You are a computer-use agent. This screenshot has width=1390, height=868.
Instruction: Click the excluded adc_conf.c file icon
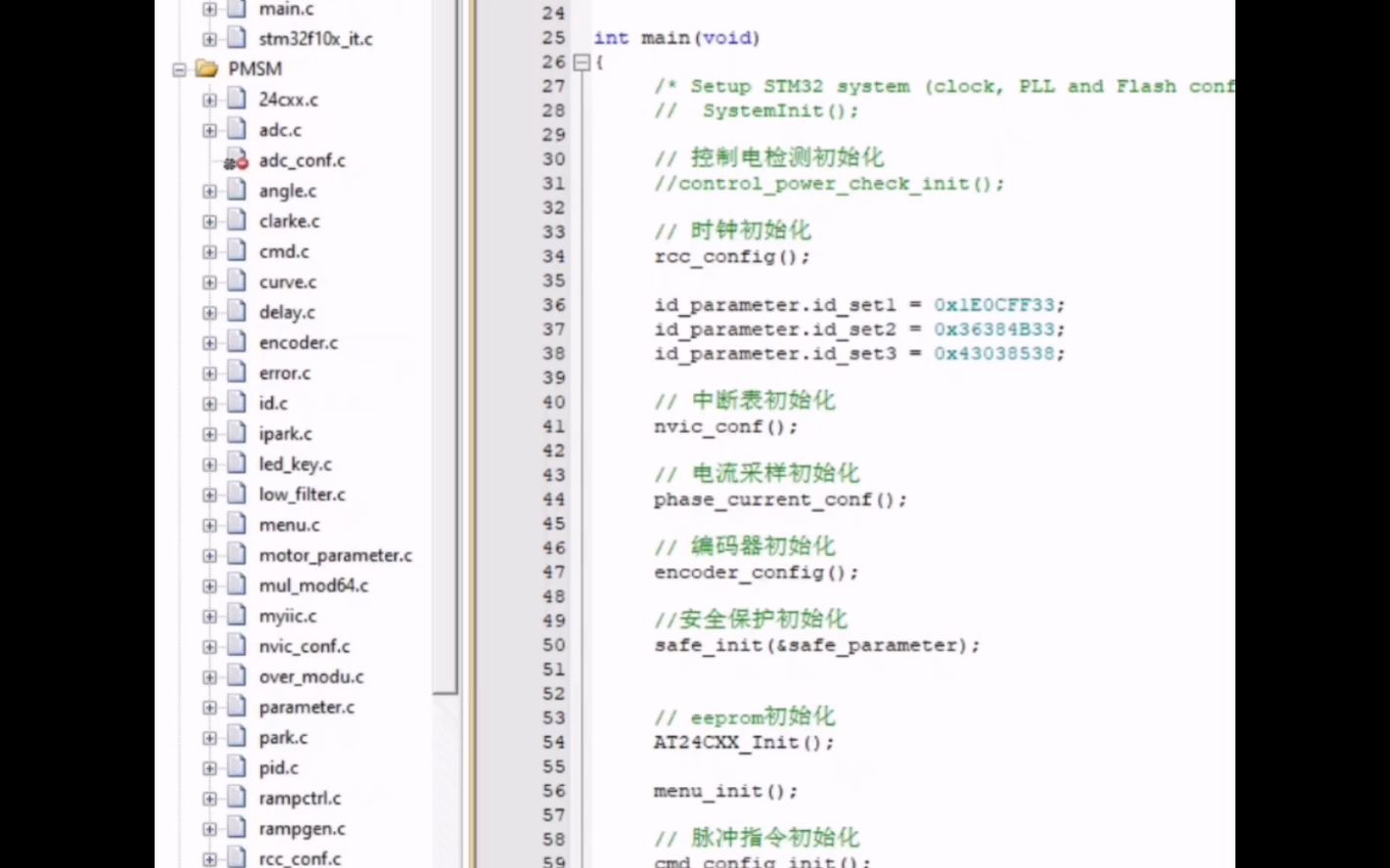click(x=237, y=160)
